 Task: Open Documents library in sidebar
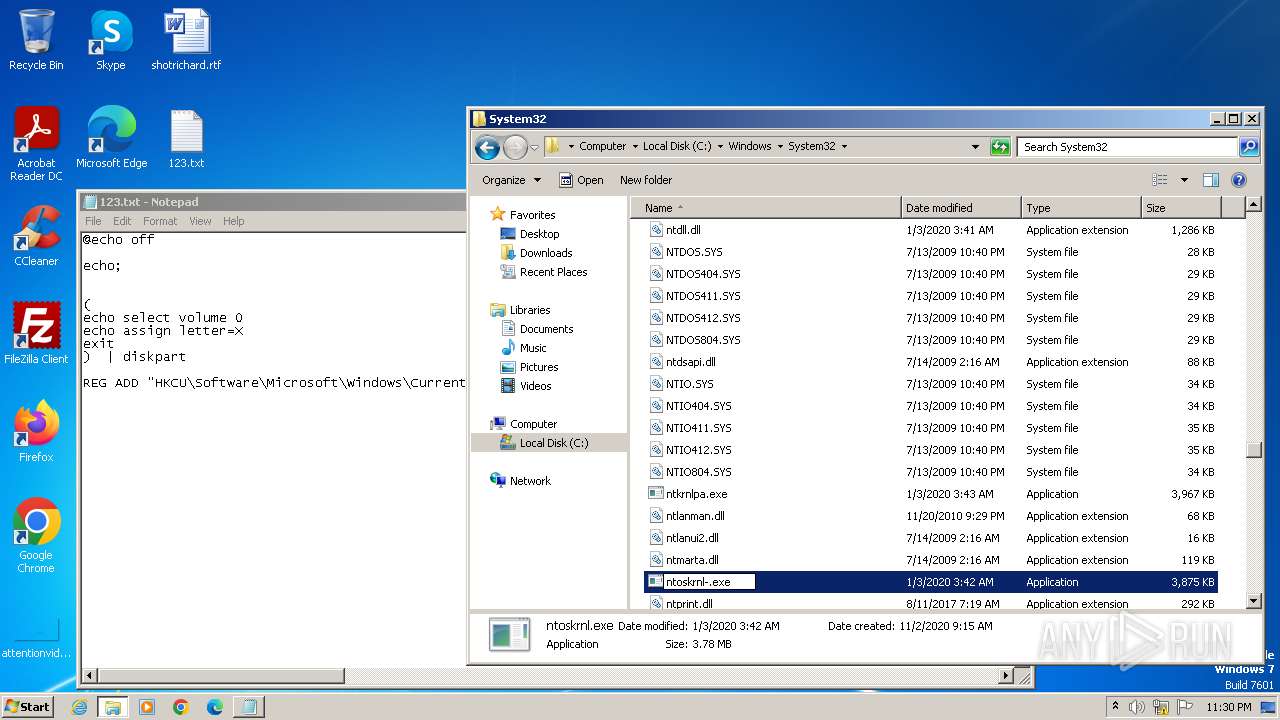(x=546, y=329)
